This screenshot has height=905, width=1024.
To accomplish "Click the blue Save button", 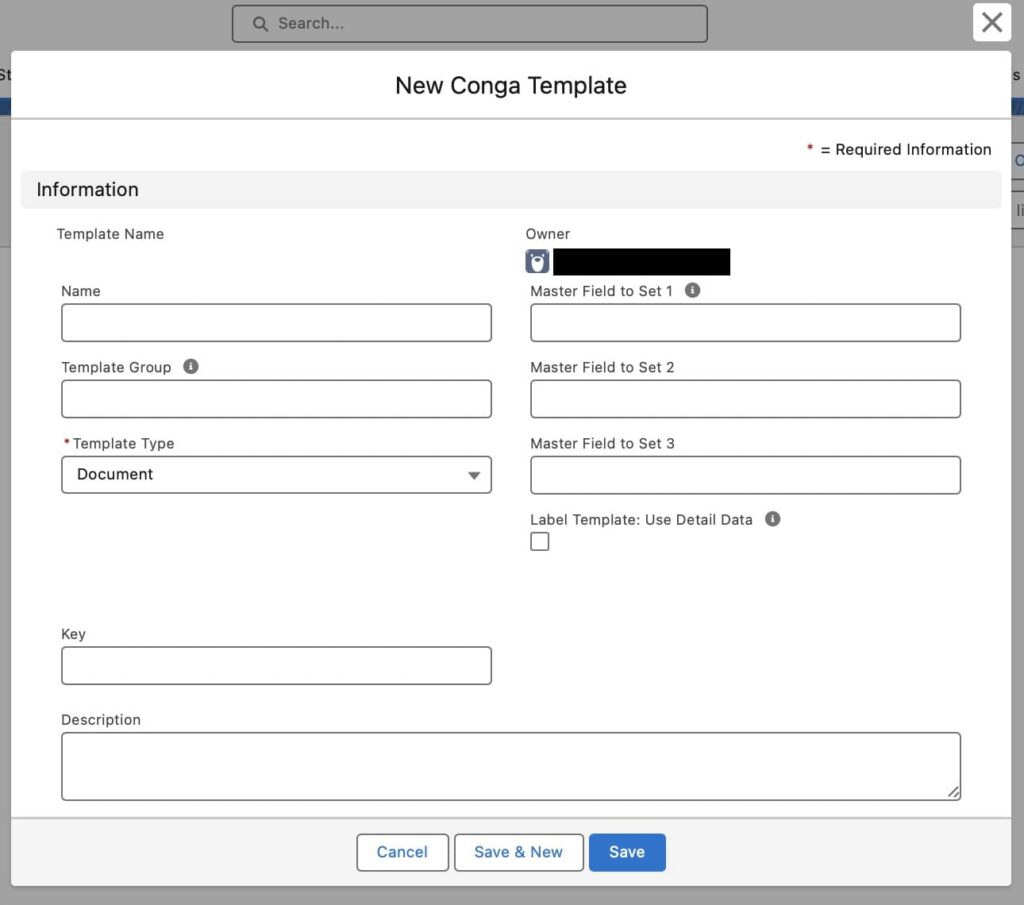I will coord(627,852).
